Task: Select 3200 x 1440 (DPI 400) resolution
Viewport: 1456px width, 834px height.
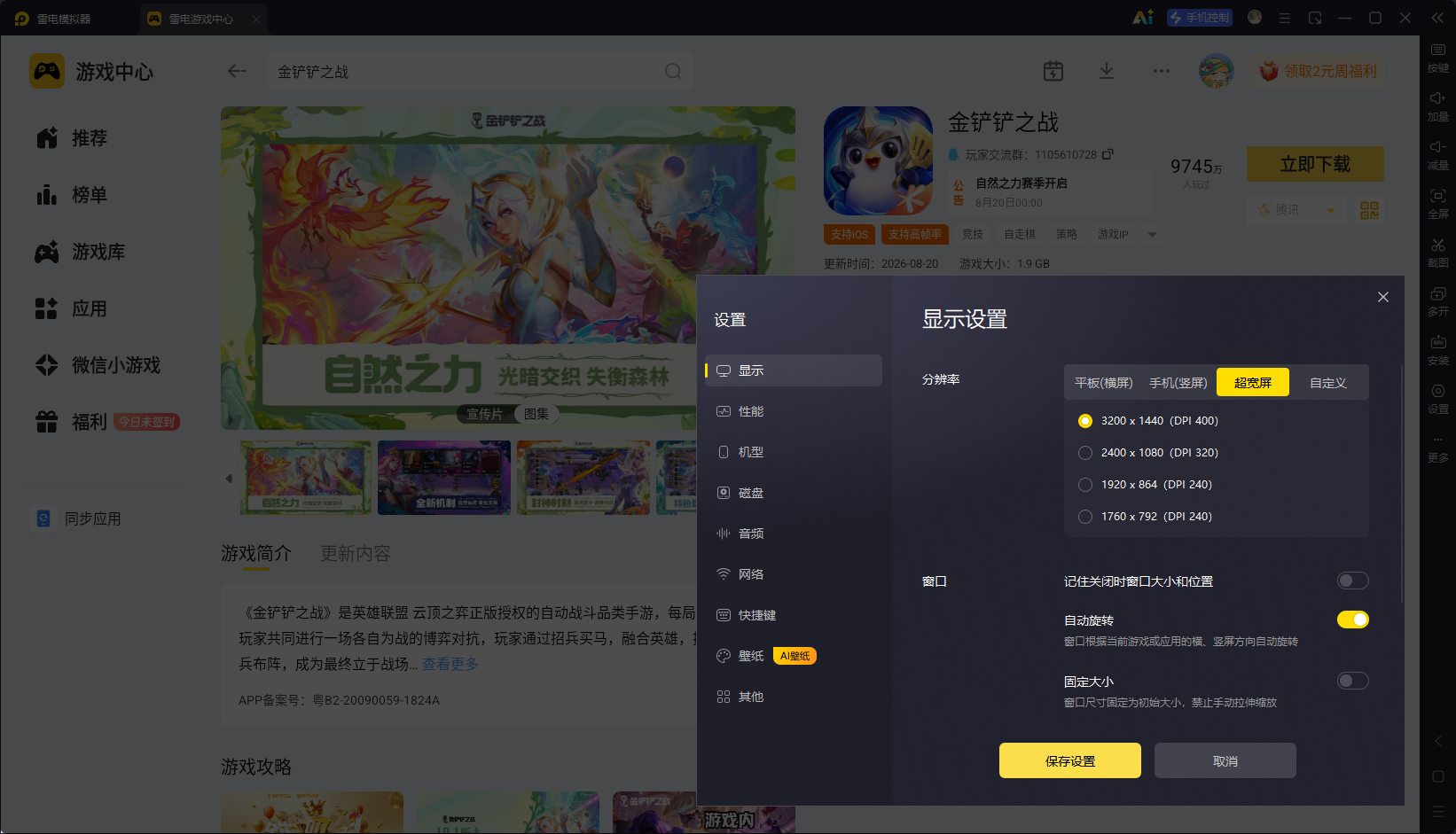Action: coord(1085,421)
